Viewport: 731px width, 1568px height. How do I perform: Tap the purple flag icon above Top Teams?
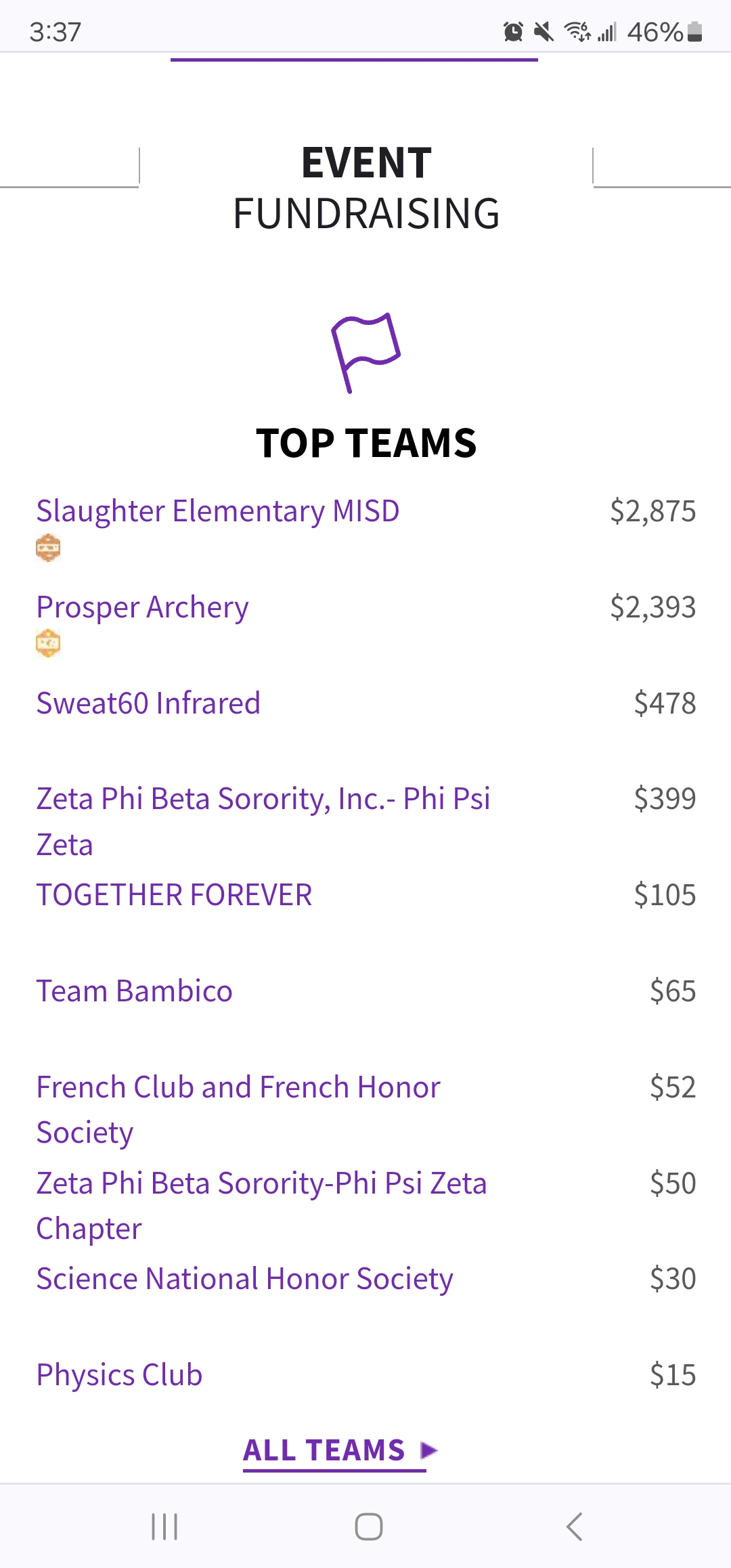[x=366, y=352]
